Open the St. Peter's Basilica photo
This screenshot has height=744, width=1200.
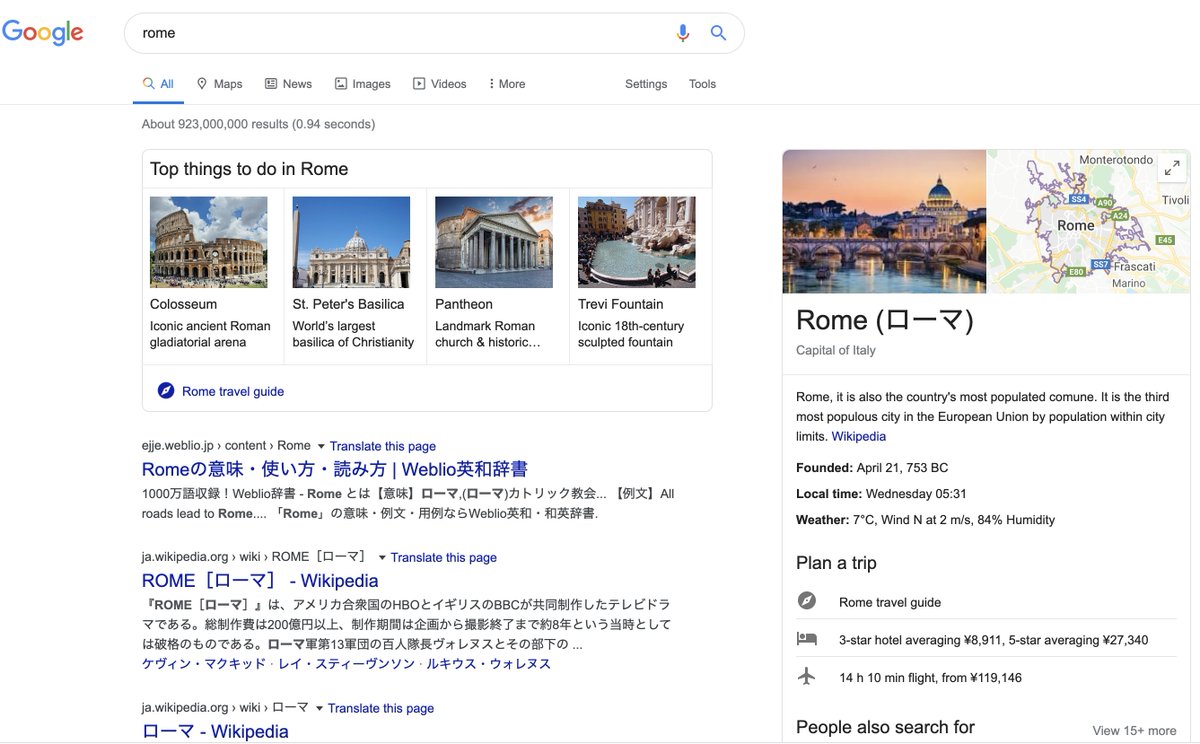click(351, 242)
